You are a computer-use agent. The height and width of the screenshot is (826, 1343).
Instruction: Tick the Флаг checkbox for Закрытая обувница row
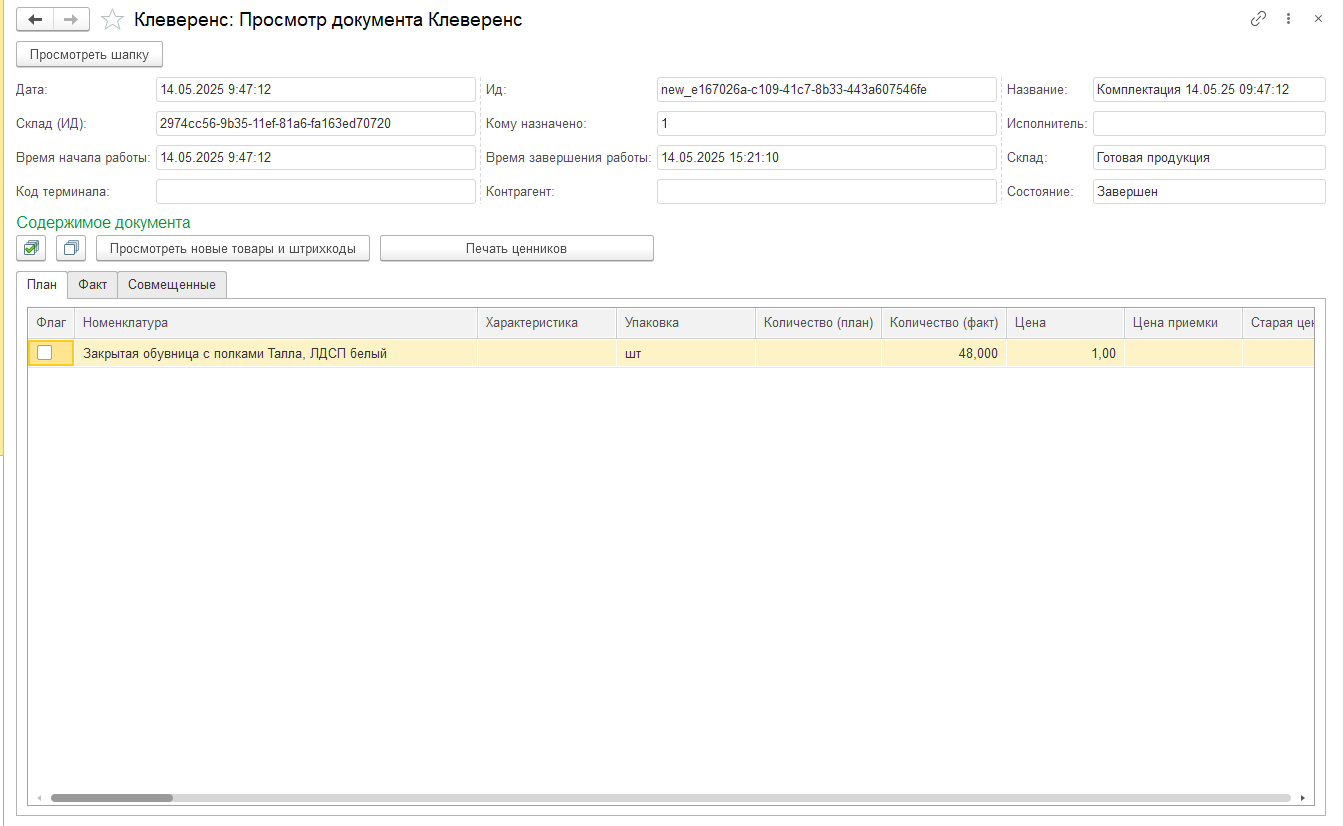click(45, 353)
